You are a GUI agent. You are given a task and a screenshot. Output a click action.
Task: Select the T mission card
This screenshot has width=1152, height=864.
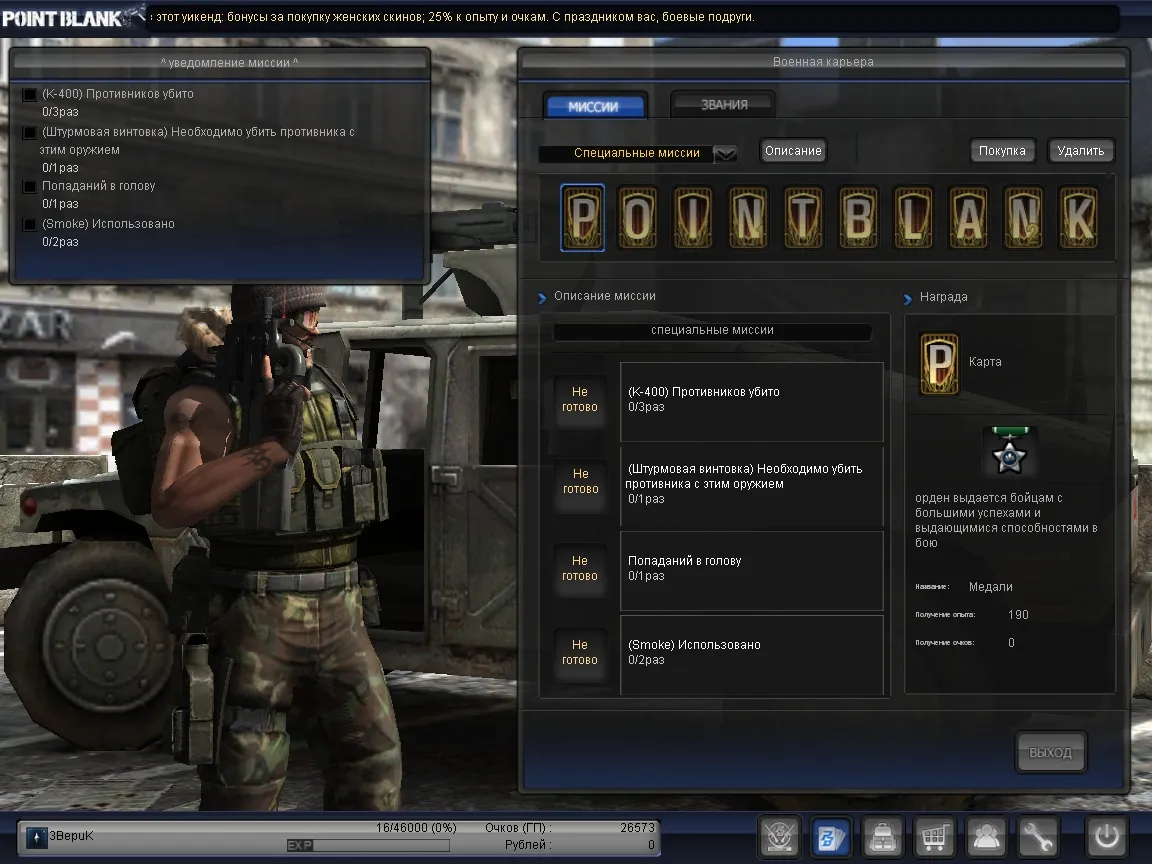[803, 217]
